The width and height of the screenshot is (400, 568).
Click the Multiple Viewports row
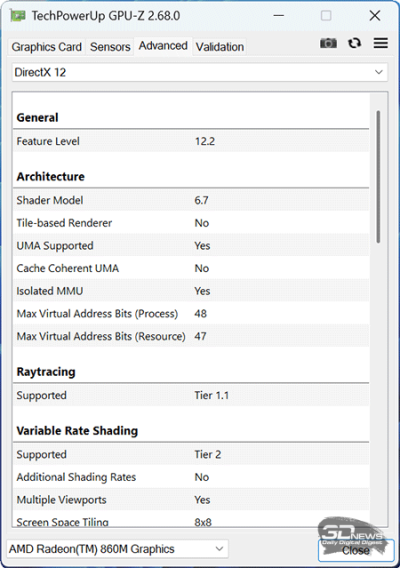point(191,500)
